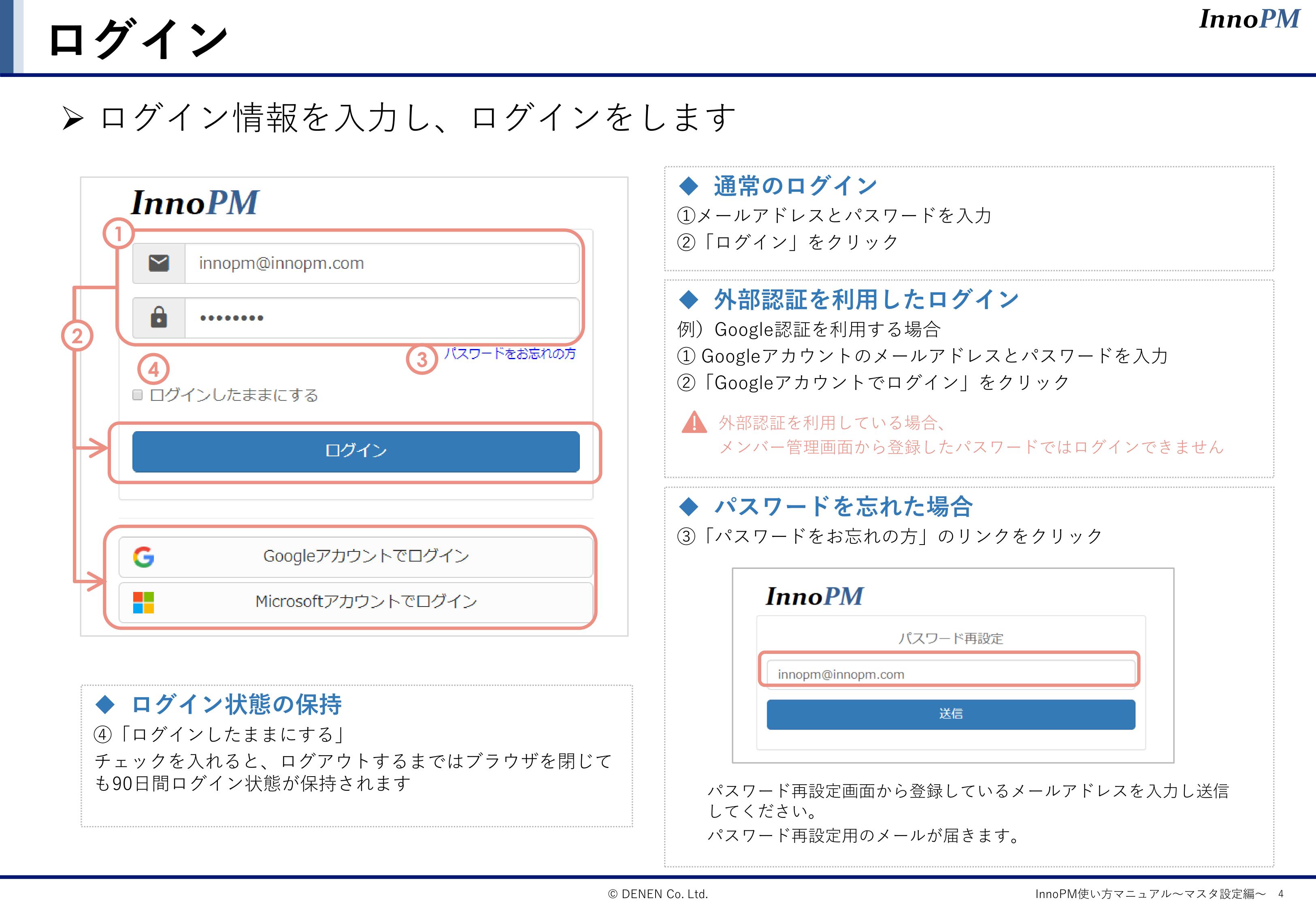Click the blue 送信 button
The height and width of the screenshot is (911, 1316).
pos(951,714)
